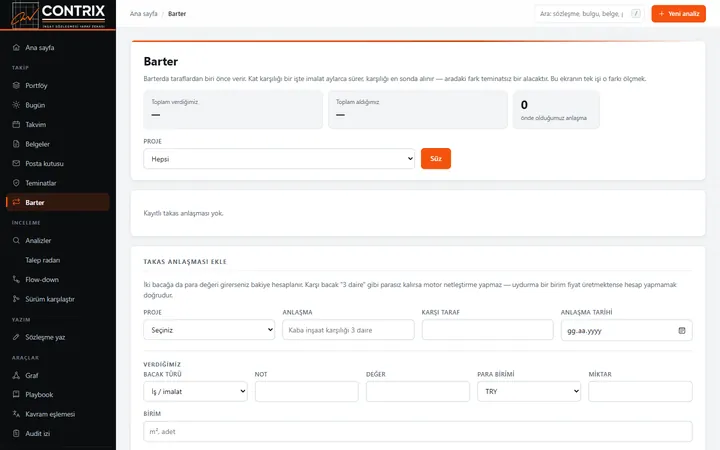Expand the Hepsi project filter dropdown
The width and height of the screenshot is (720, 450).
point(279,158)
